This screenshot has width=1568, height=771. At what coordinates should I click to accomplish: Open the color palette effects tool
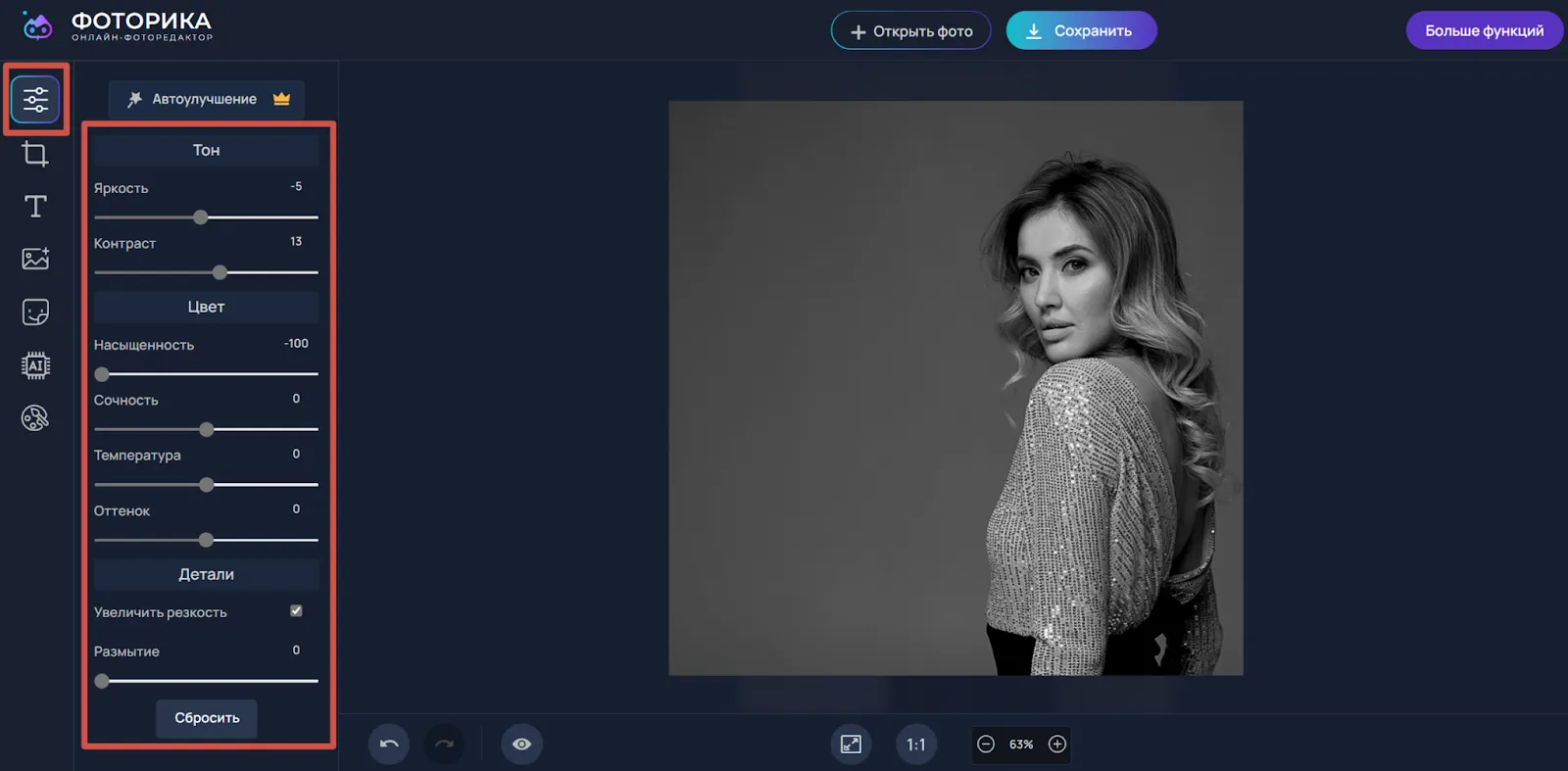pyautogui.click(x=35, y=418)
